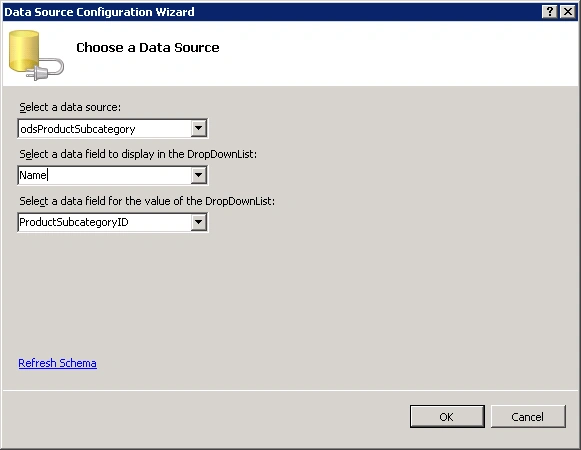Click the ProductSubcategoryID value field box
Viewport: 581px width, 450px height.
[104, 222]
